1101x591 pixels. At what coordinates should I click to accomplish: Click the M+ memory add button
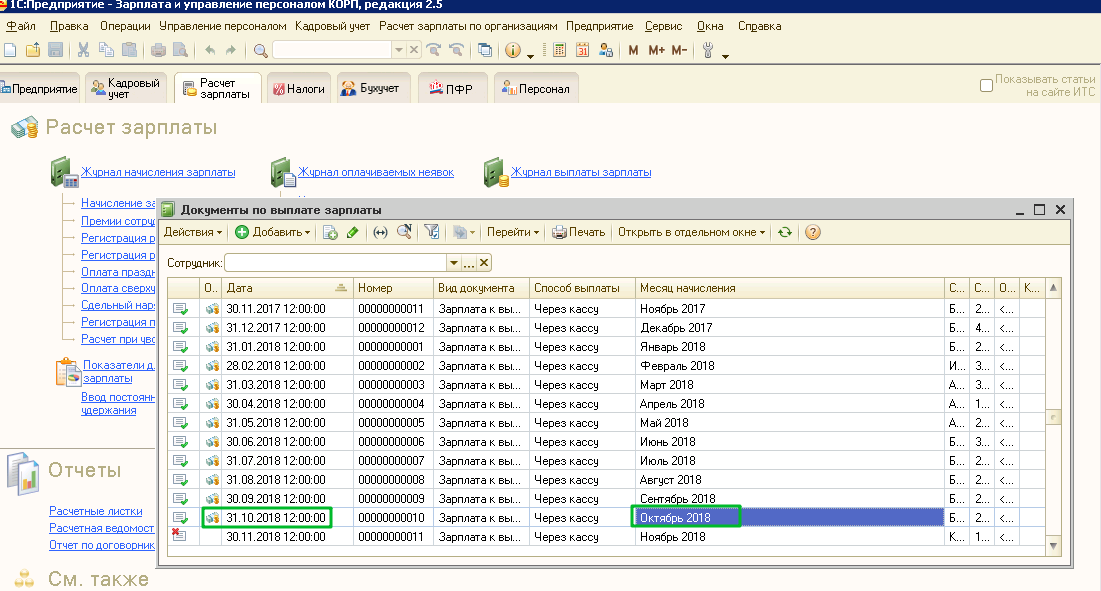point(657,50)
